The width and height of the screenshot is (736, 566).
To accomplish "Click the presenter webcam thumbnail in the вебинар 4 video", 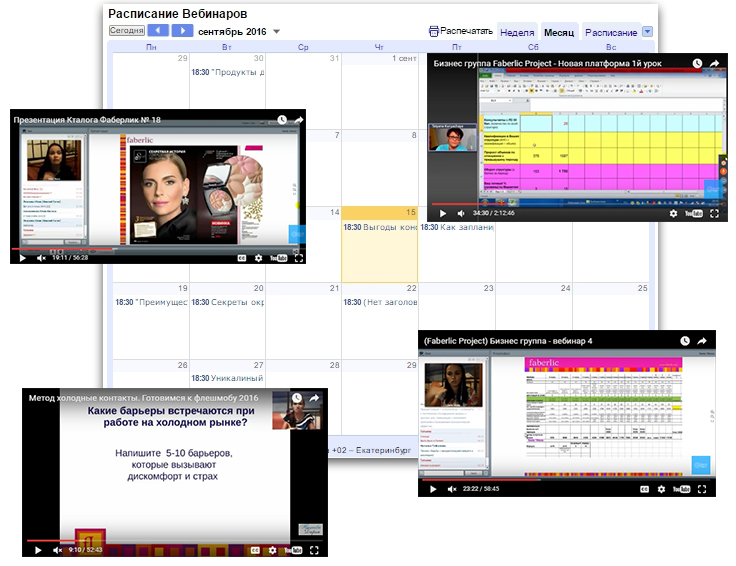I will [453, 384].
